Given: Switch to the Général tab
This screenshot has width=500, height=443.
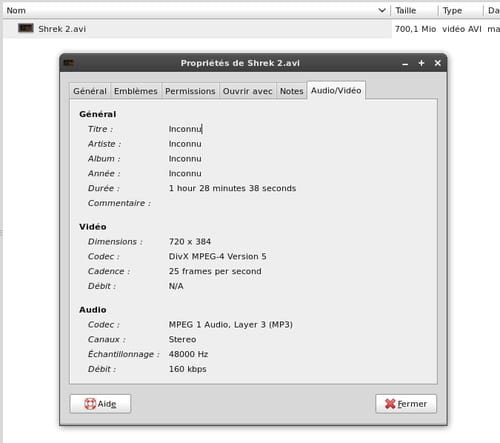Looking at the screenshot, I should click(x=90, y=91).
